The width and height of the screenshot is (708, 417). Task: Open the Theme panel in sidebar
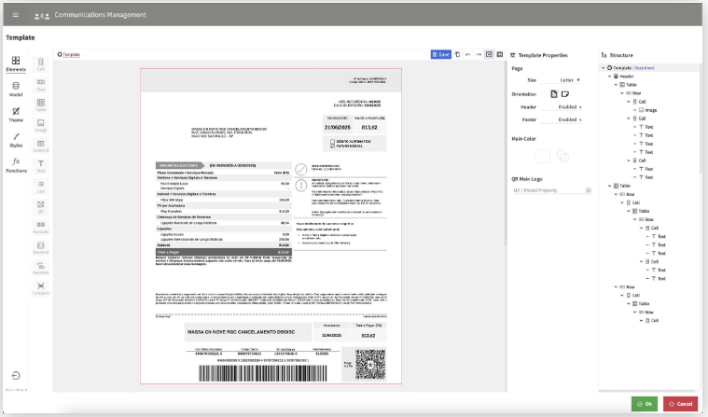(16, 114)
